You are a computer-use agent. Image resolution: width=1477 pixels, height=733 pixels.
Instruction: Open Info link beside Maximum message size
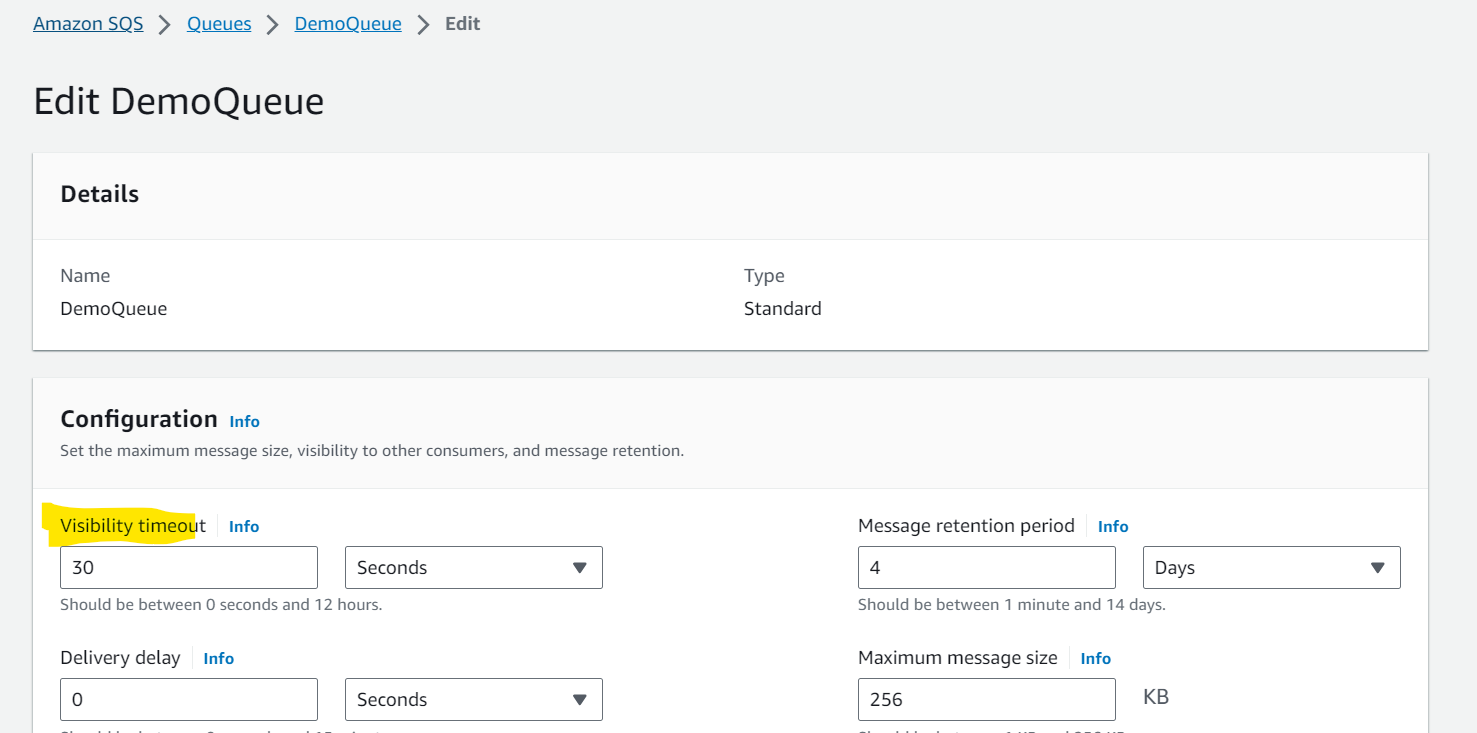click(1096, 658)
